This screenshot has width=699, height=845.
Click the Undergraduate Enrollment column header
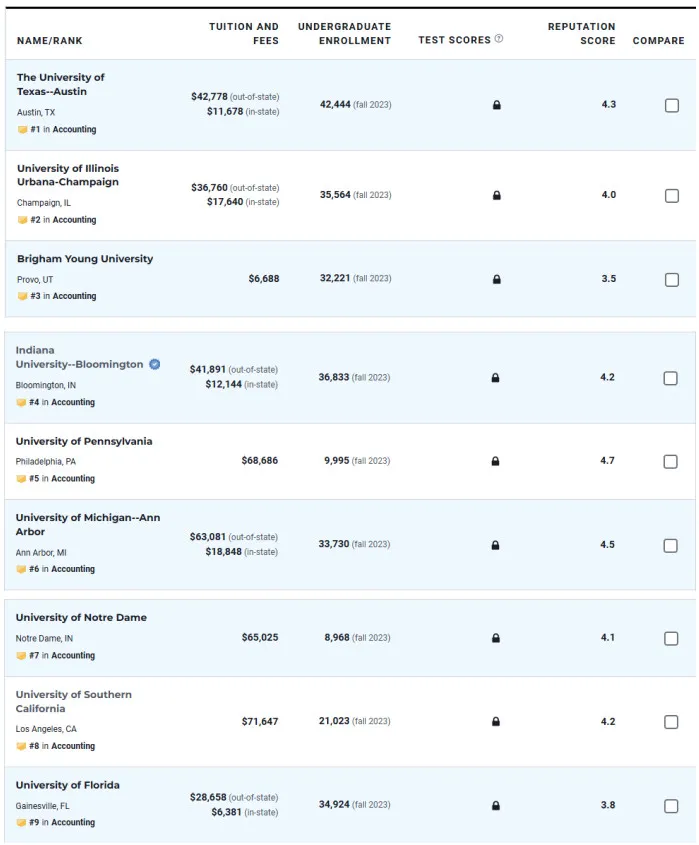pyautogui.click(x=344, y=33)
